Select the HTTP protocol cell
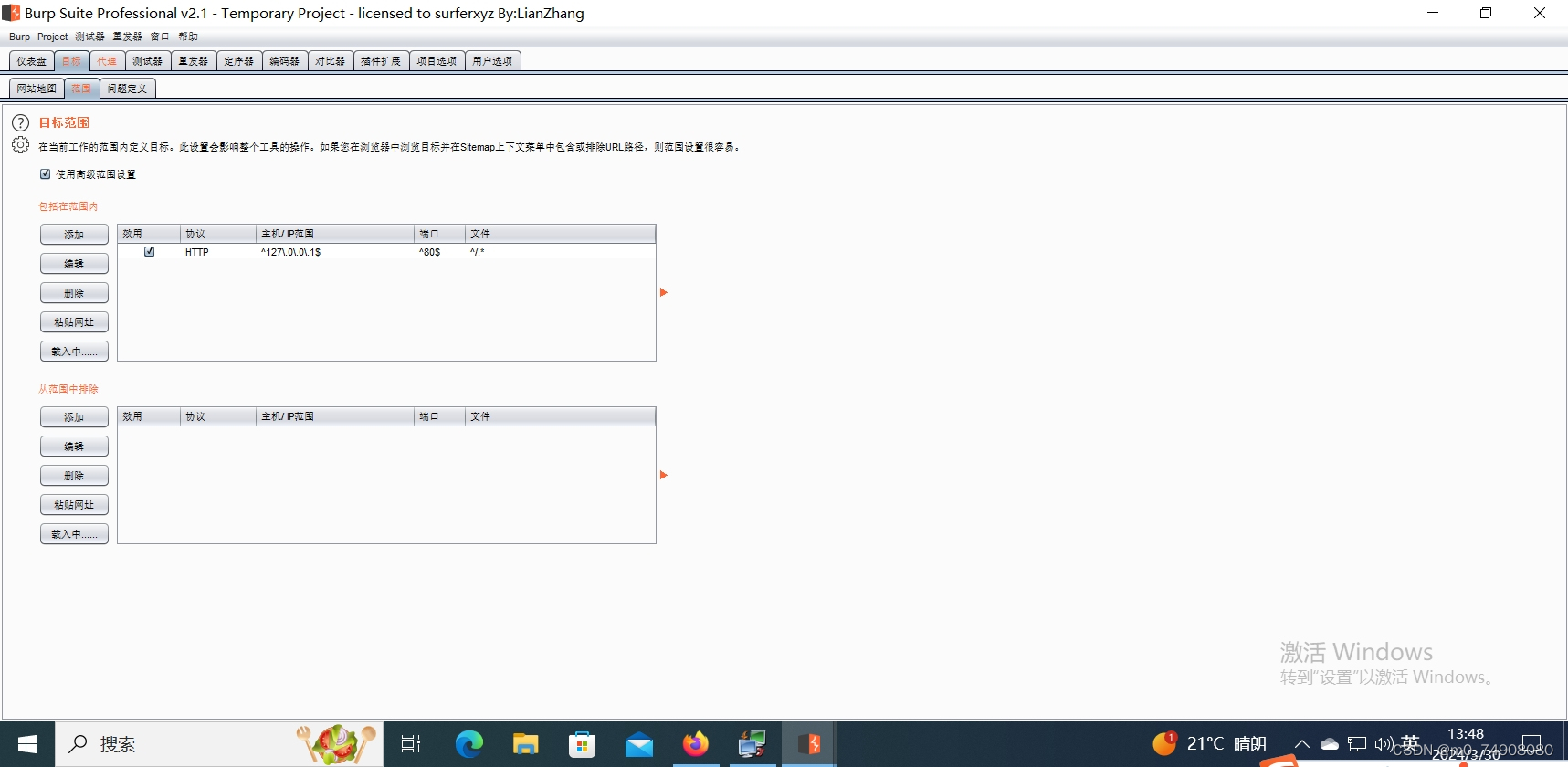Screen dimensions: 1568x767 [218, 252]
